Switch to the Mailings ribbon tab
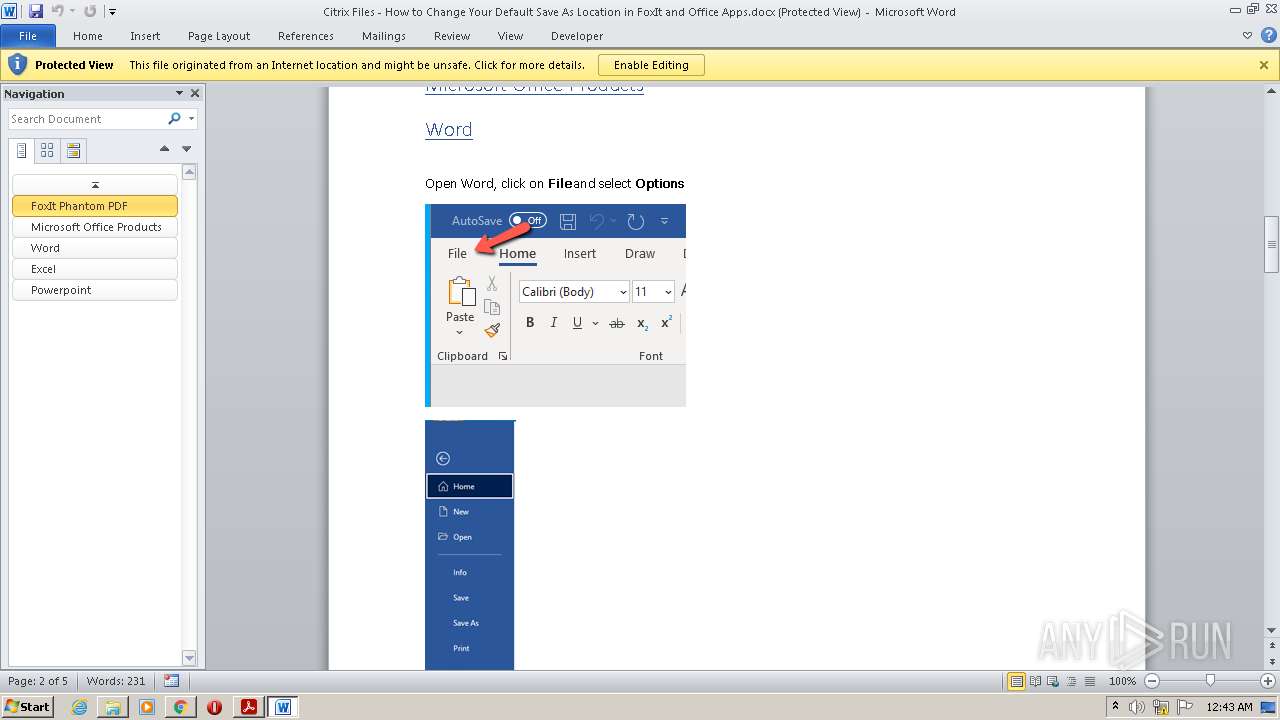Screen dimensions: 1280x720 (x=384, y=36)
